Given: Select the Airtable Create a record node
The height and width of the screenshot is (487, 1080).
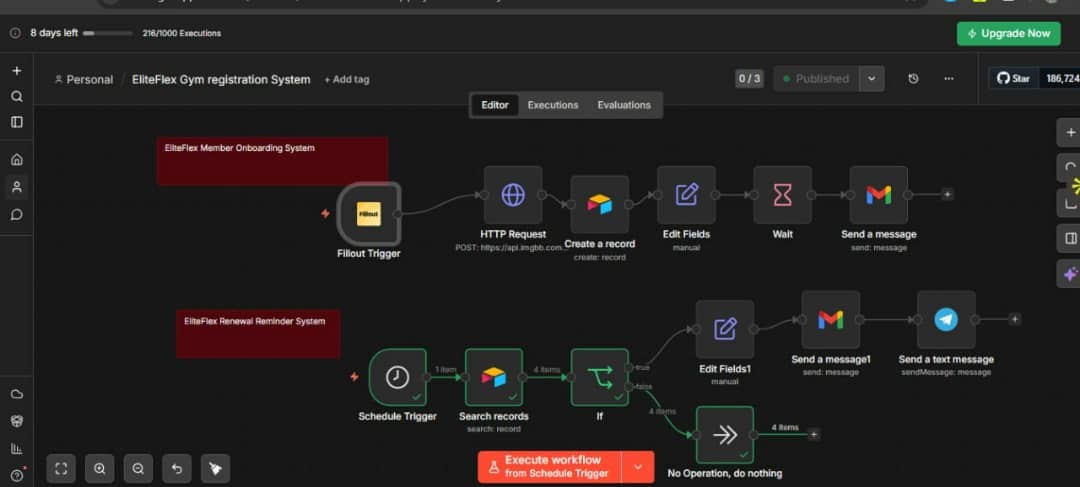Looking at the screenshot, I should pyautogui.click(x=599, y=205).
